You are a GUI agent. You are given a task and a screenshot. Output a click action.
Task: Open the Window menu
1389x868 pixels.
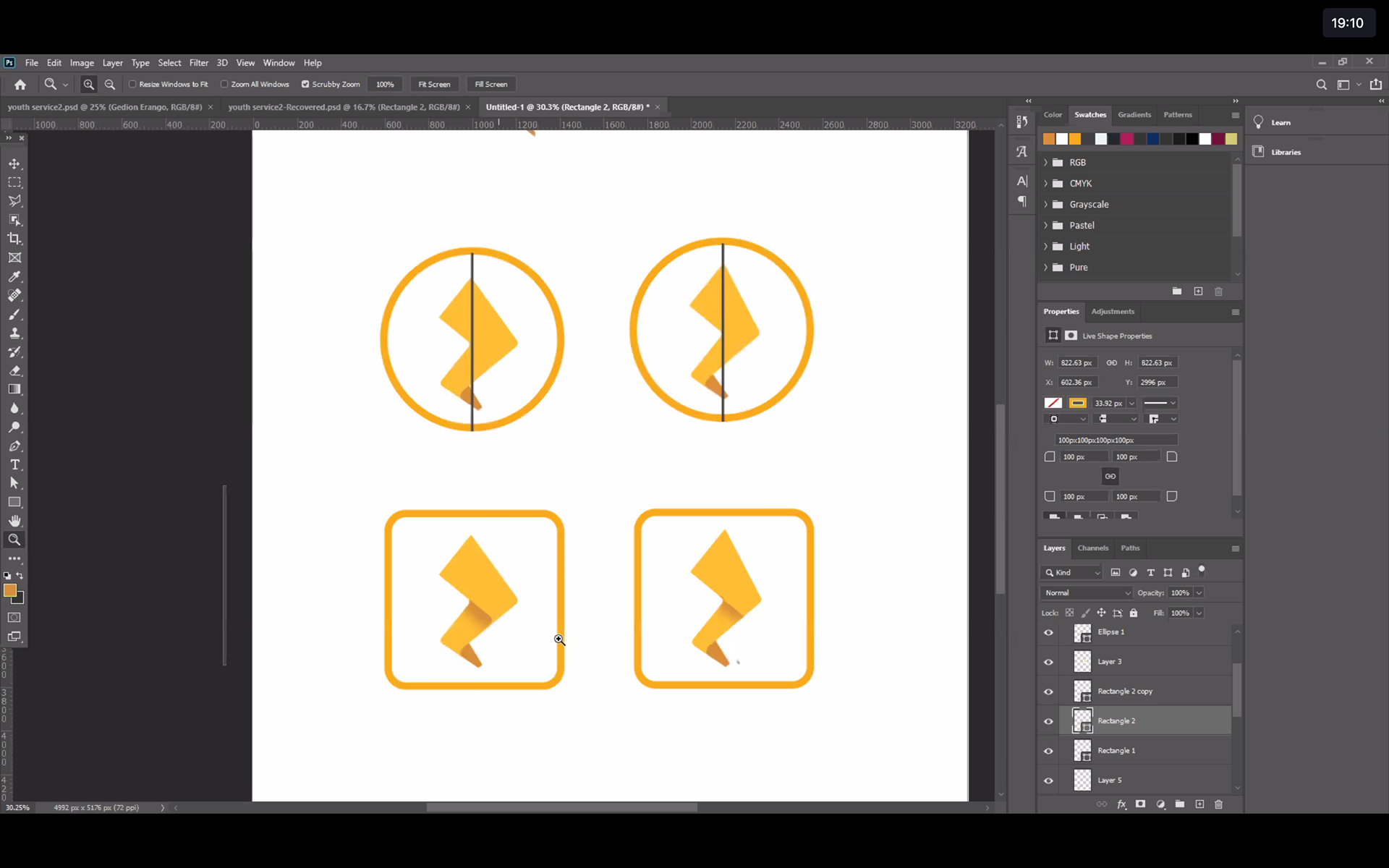click(x=279, y=63)
